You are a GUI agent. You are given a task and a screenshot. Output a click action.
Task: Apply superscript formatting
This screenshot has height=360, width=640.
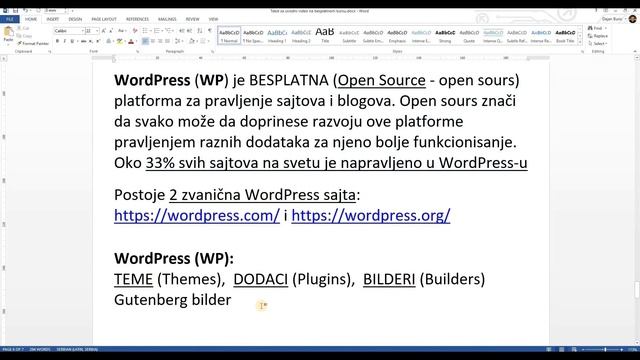coord(98,41)
